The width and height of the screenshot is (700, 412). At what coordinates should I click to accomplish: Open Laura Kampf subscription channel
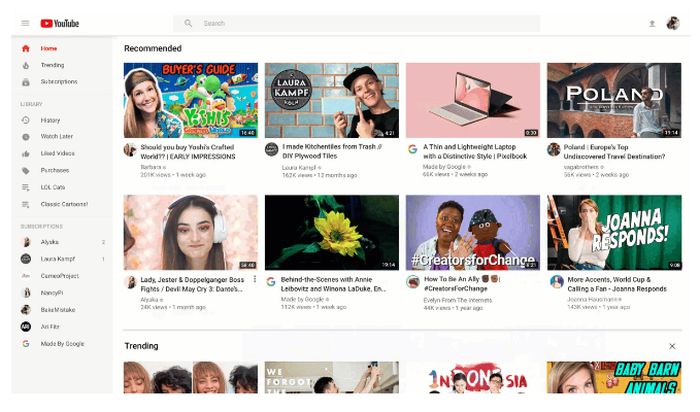point(62,259)
